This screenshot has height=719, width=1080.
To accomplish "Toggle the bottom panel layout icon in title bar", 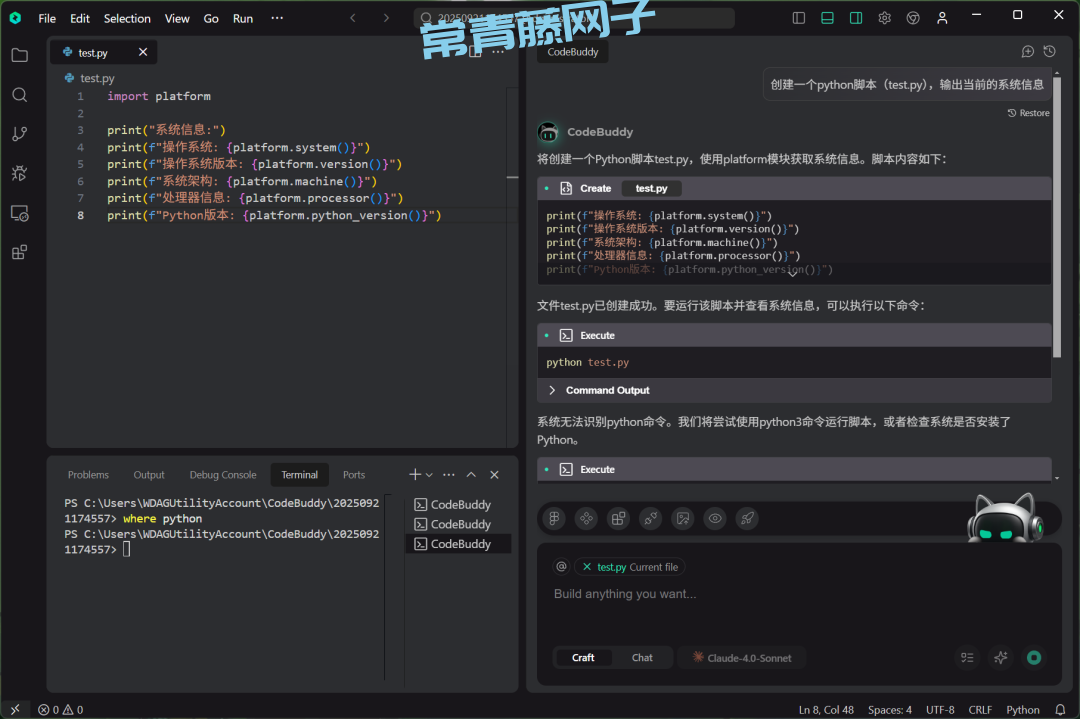I will 827,18.
